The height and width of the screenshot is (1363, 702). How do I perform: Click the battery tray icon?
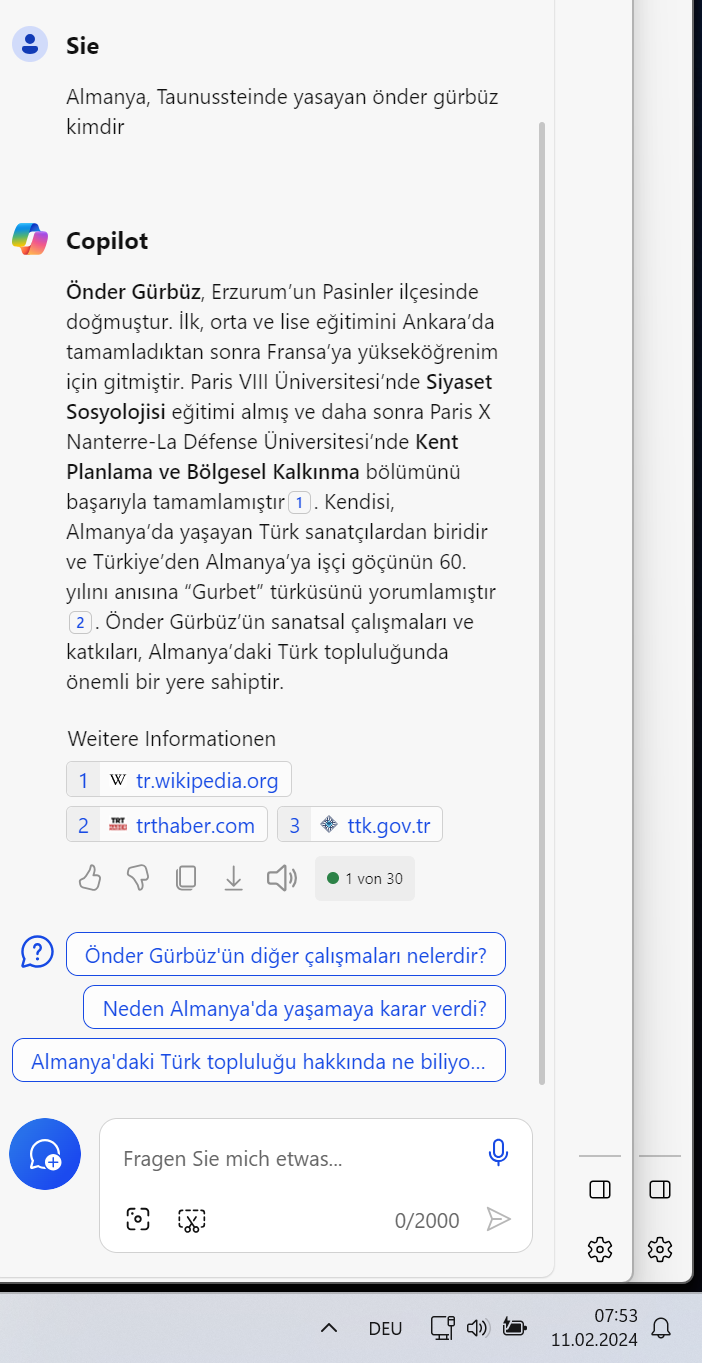click(514, 1327)
